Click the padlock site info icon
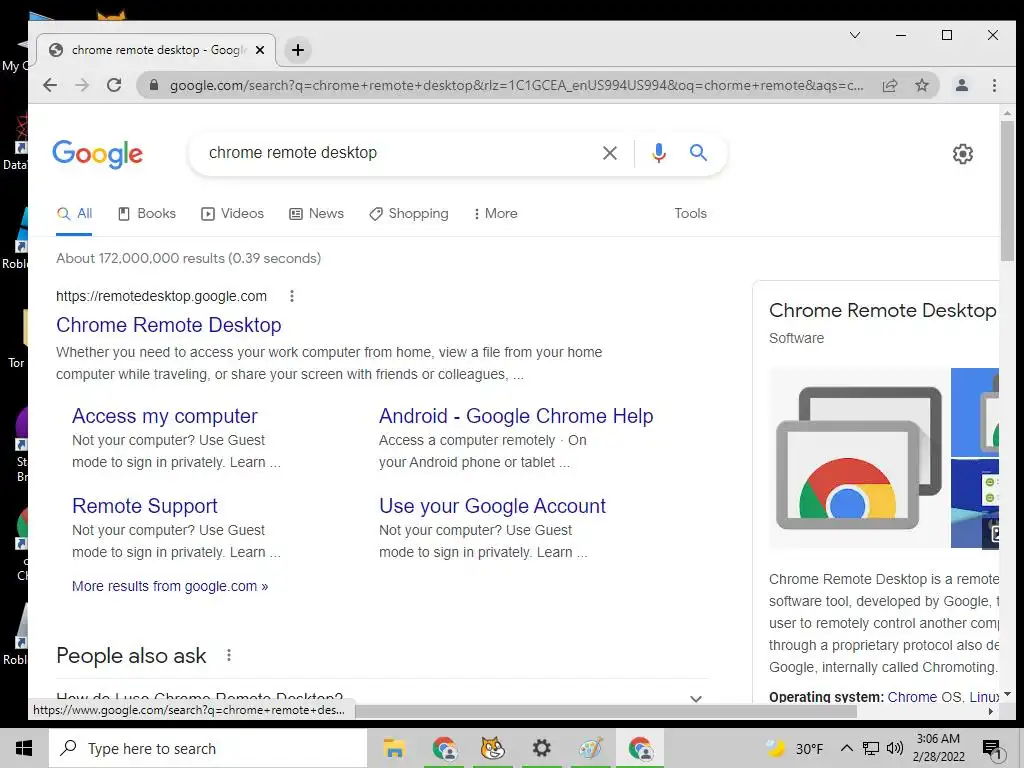 (x=153, y=85)
